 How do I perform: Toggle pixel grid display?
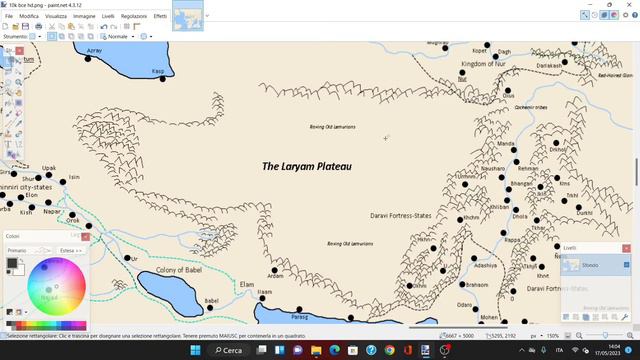(127, 27)
